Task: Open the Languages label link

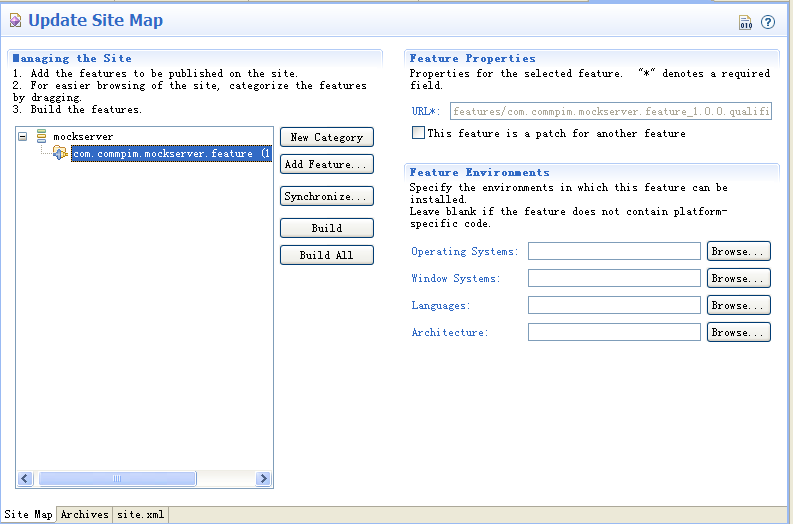Action: (x=440, y=305)
